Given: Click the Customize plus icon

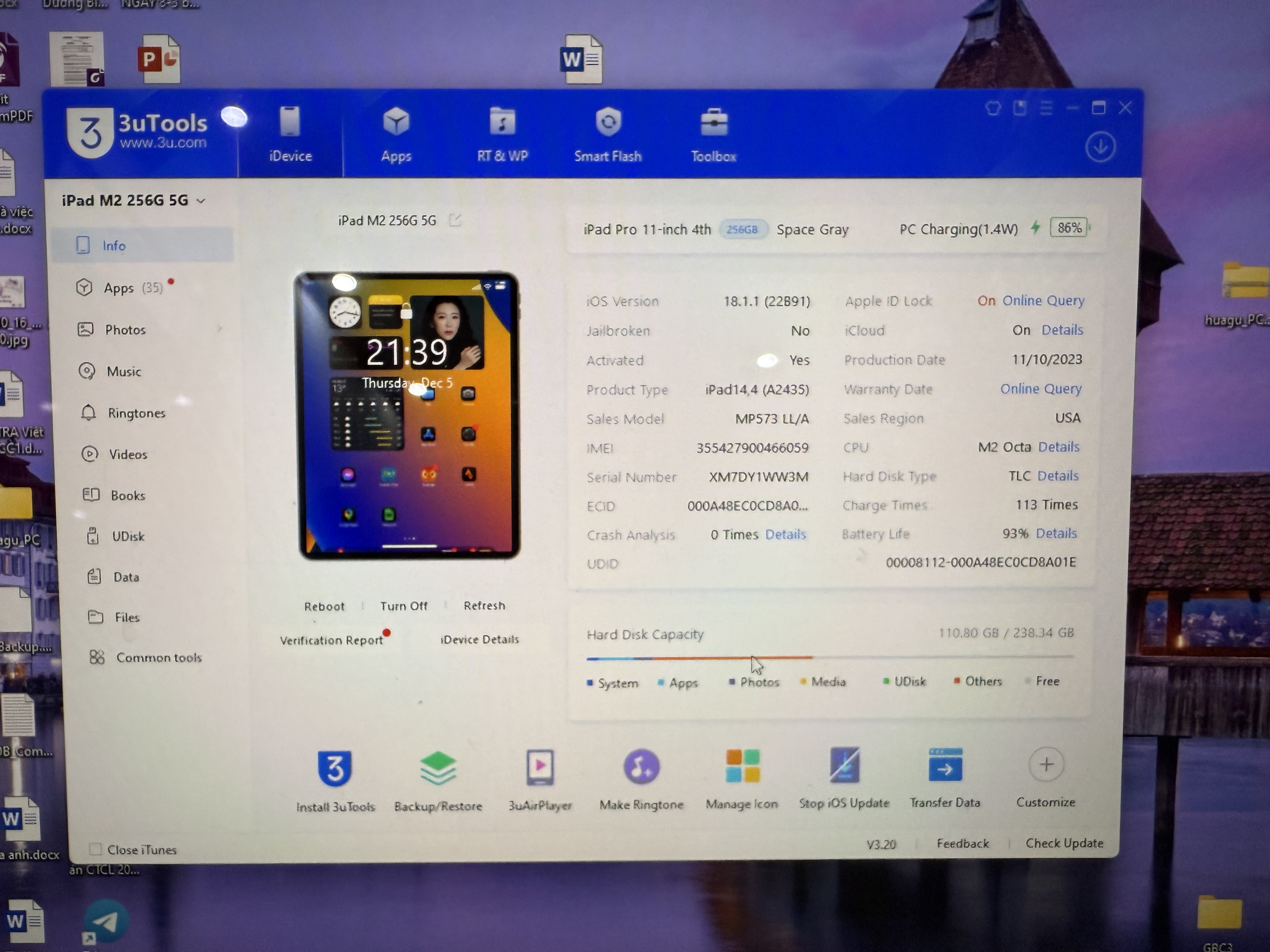Looking at the screenshot, I should click(1046, 764).
